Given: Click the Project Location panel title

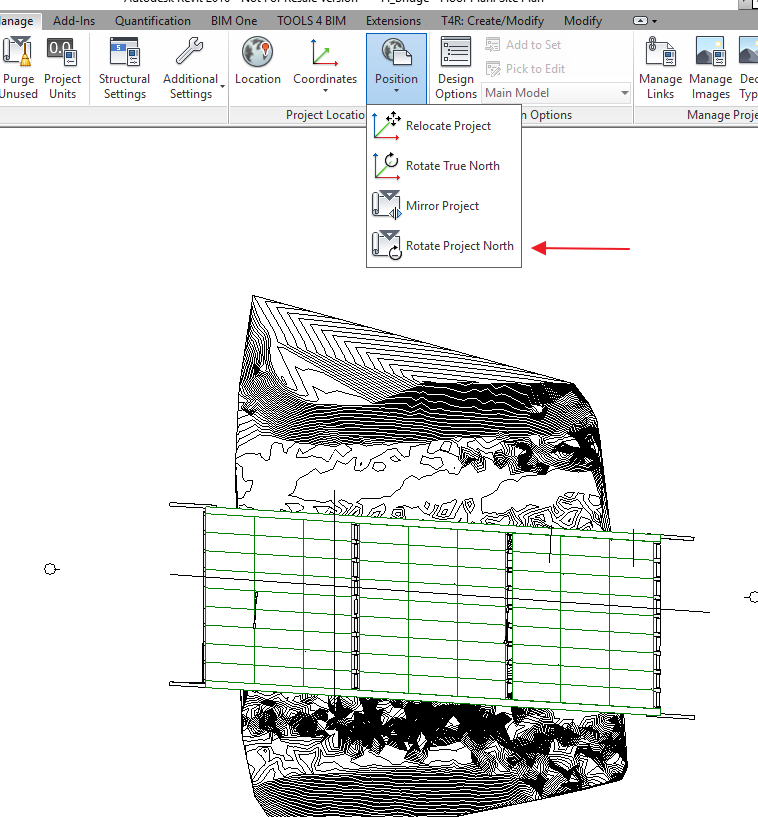Looking at the screenshot, I should 326,115.
